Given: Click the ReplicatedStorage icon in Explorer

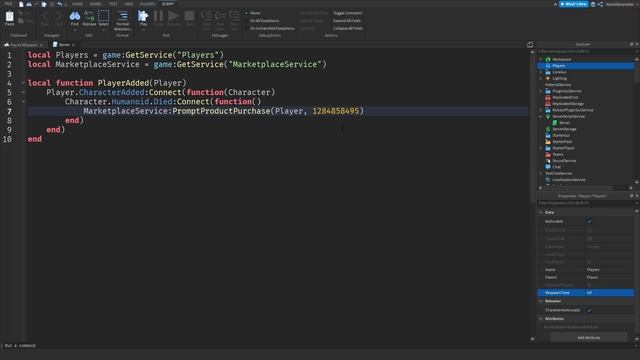Looking at the screenshot, I should click(x=548, y=104).
